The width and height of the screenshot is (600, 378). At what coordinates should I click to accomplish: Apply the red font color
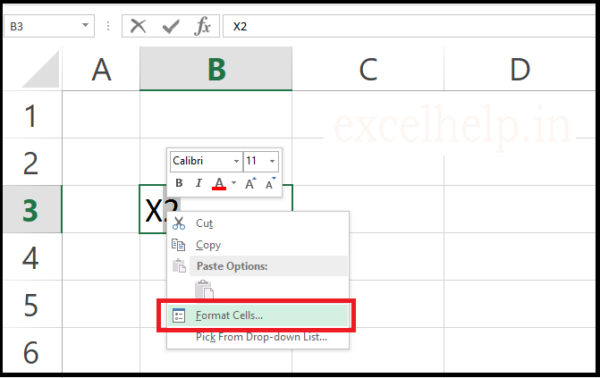219,183
